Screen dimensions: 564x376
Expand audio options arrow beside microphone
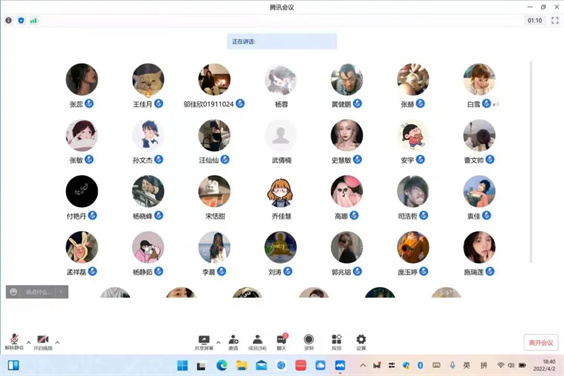tap(29, 342)
